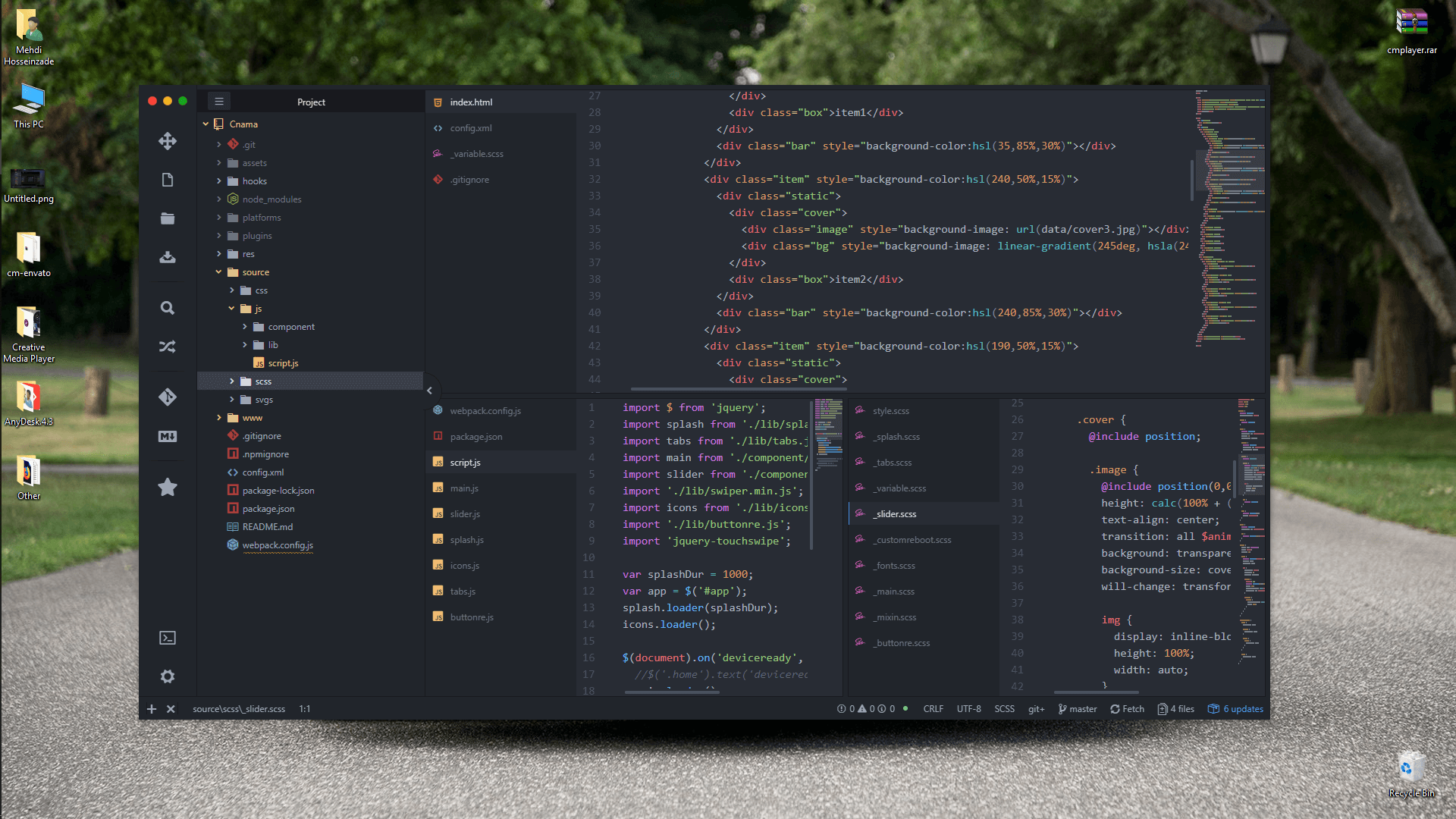Open the terminal icon in sidebar
Image resolution: width=1456 pixels, height=819 pixels.
pyautogui.click(x=168, y=638)
